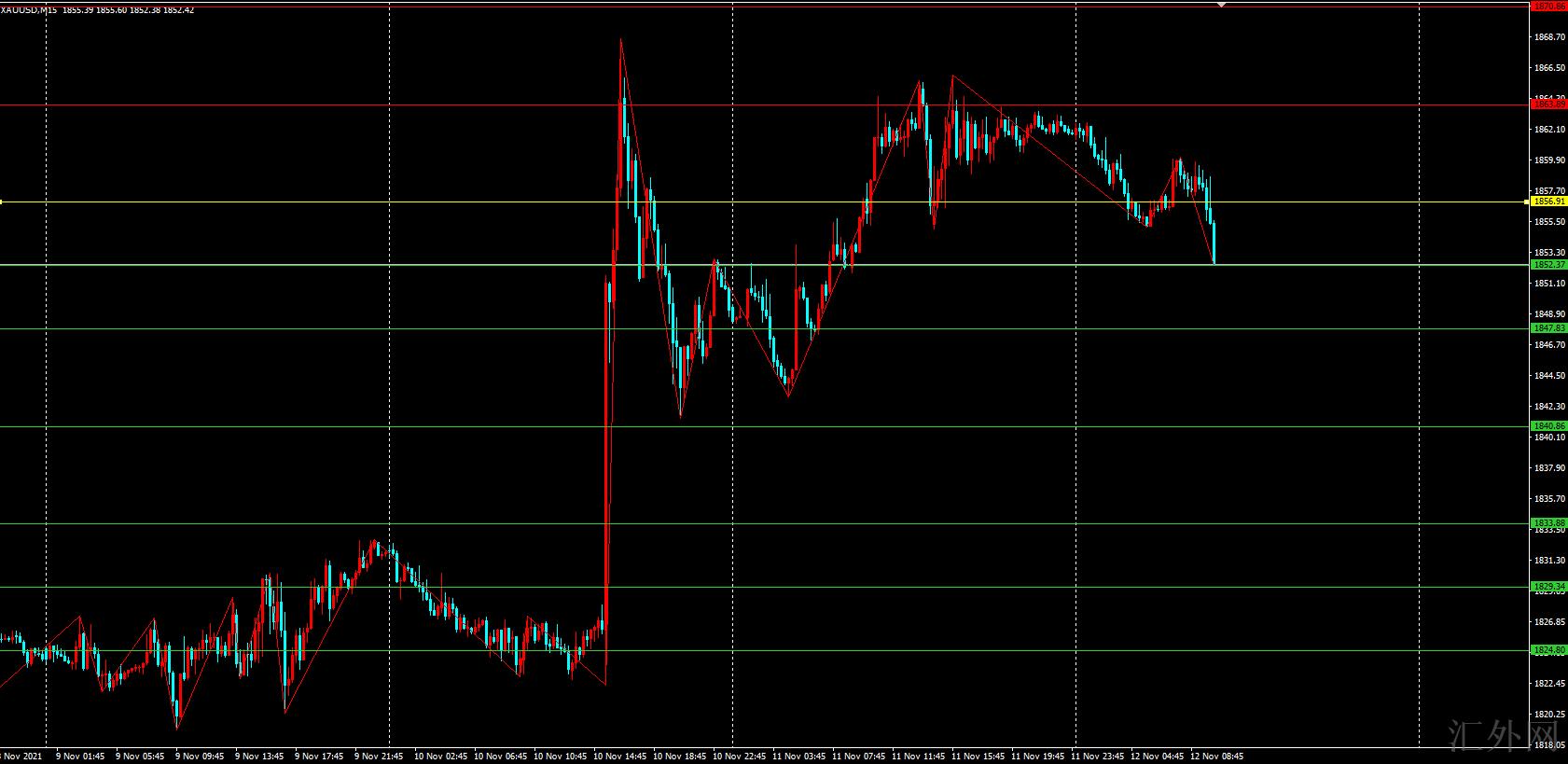
Task: Click the green 1847.83 level label
Action: tap(1548, 328)
